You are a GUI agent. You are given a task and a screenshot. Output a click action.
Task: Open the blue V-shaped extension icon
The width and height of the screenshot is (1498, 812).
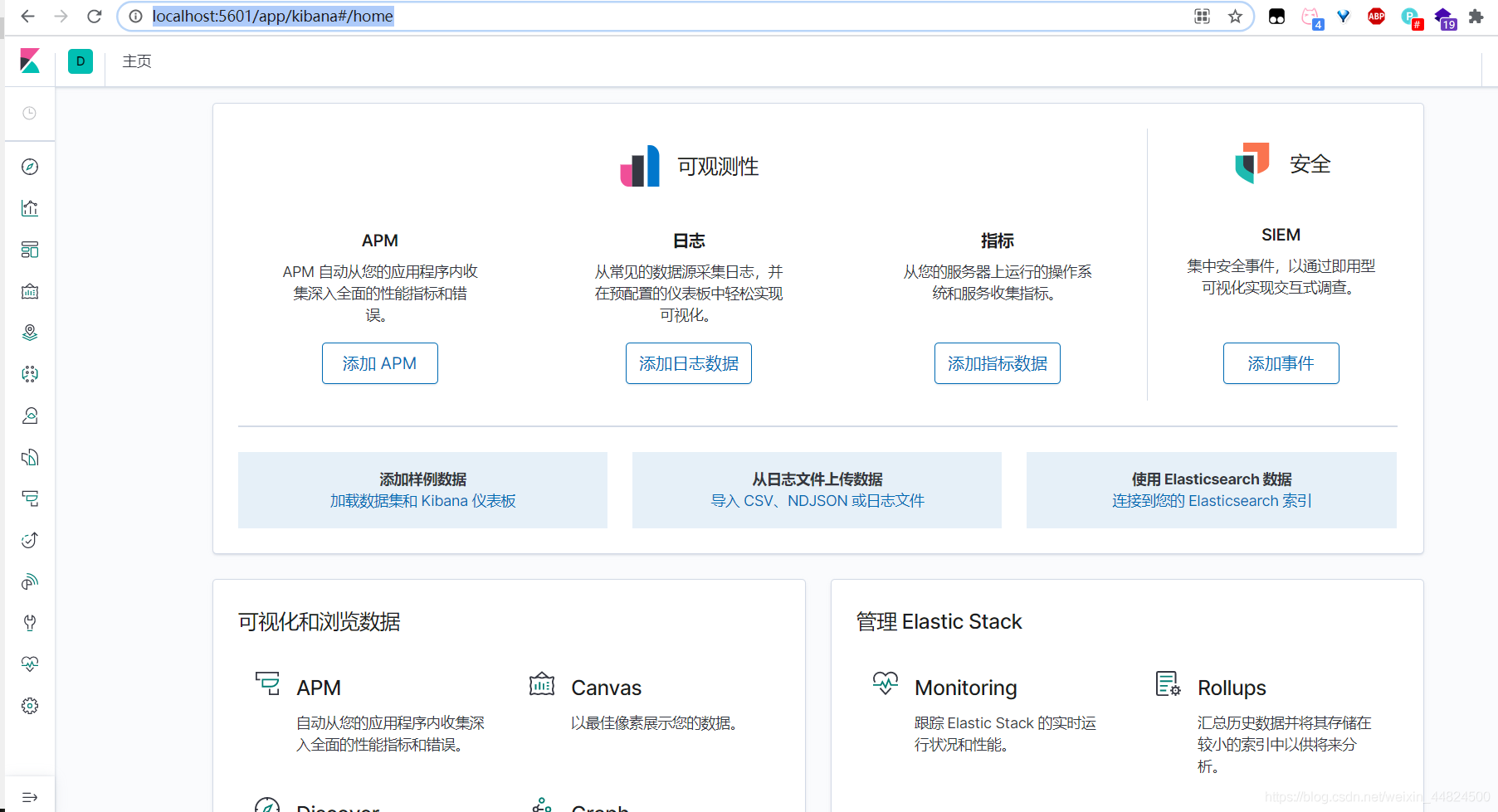click(1344, 16)
